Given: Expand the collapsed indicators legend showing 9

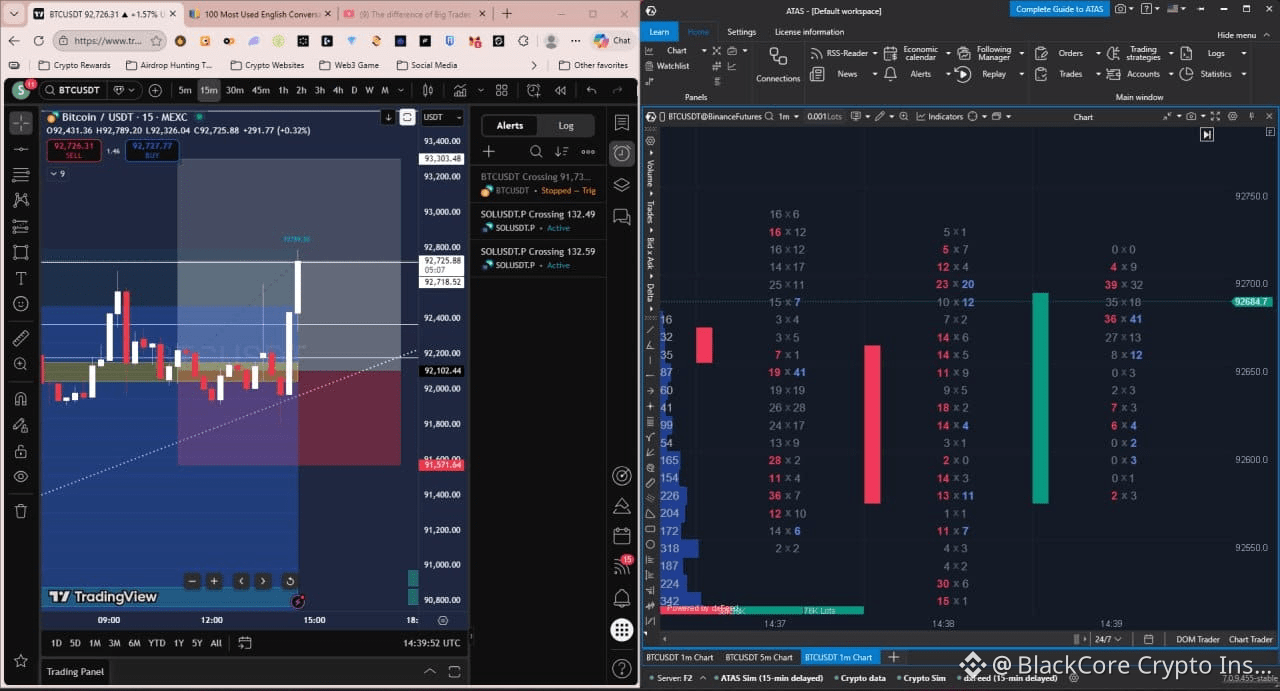Looking at the screenshot, I should point(57,174).
